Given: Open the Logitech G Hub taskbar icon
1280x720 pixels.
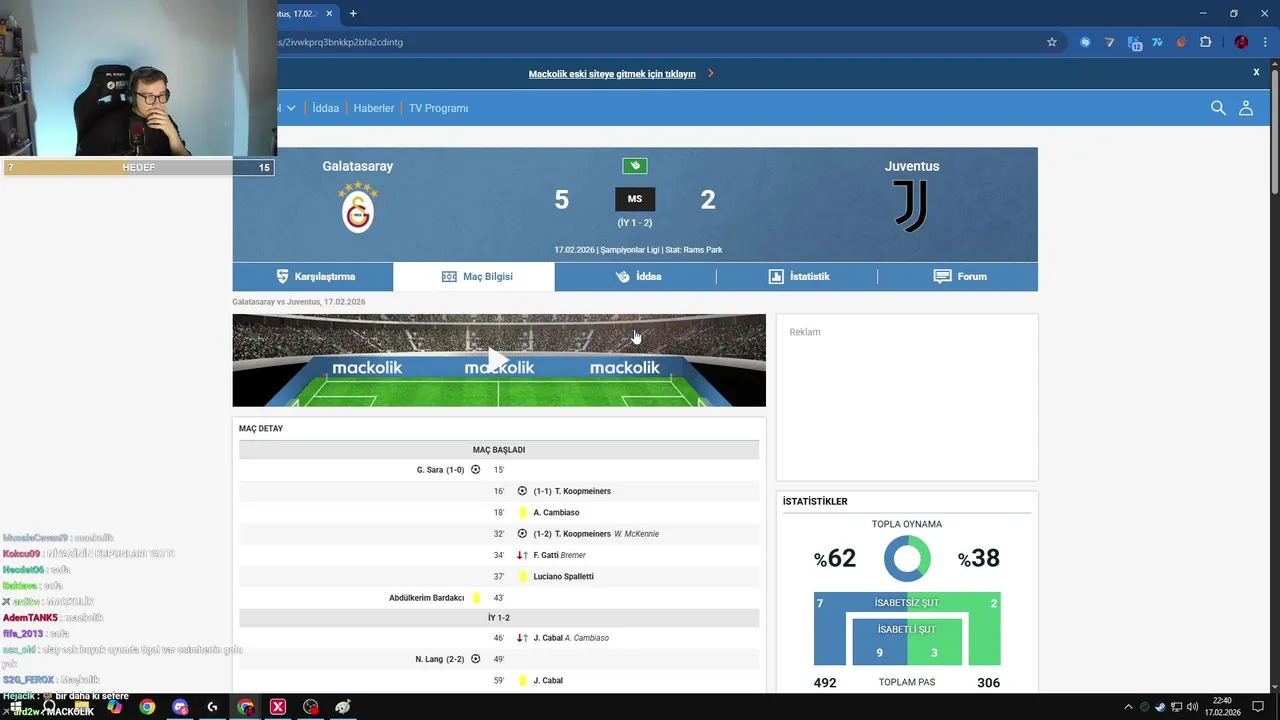Looking at the screenshot, I should tap(212, 707).
